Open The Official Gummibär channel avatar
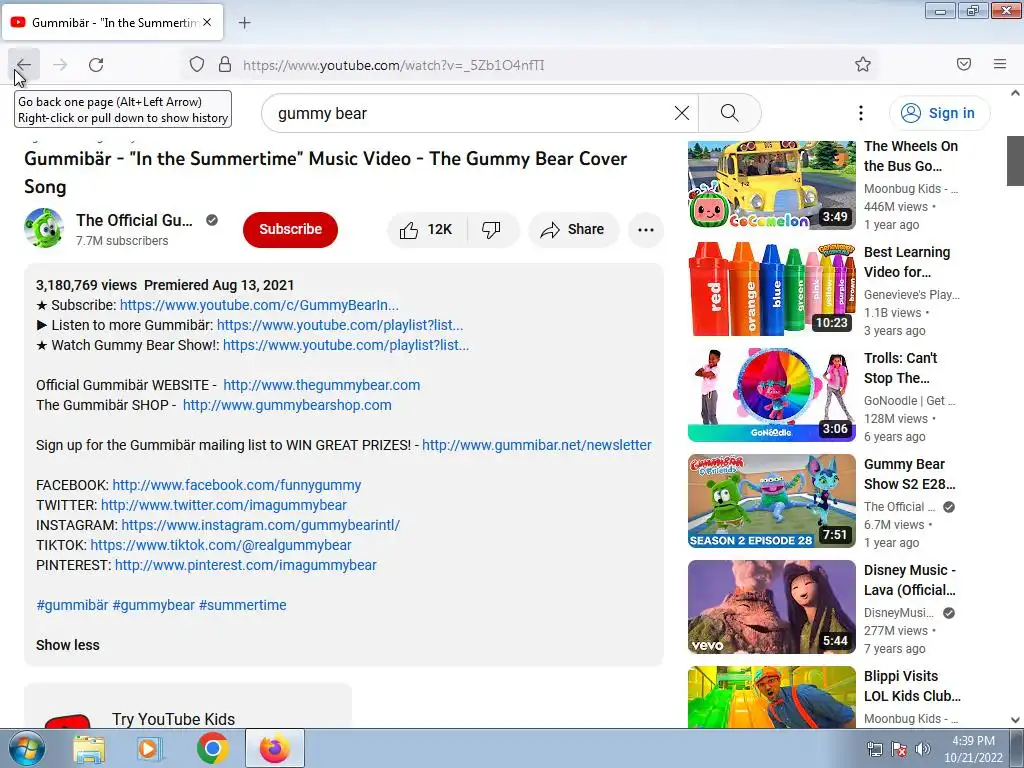Image resolution: width=1024 pixels, height=768 pixels. 44,229
